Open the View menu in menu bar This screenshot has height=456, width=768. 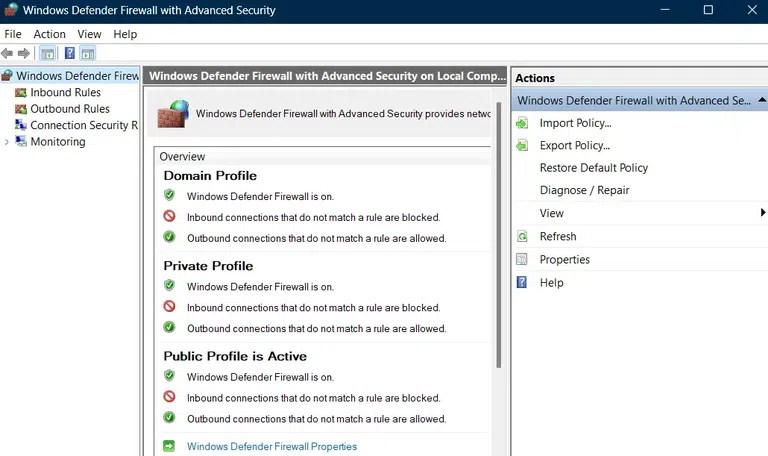click(x=89, y=34)
